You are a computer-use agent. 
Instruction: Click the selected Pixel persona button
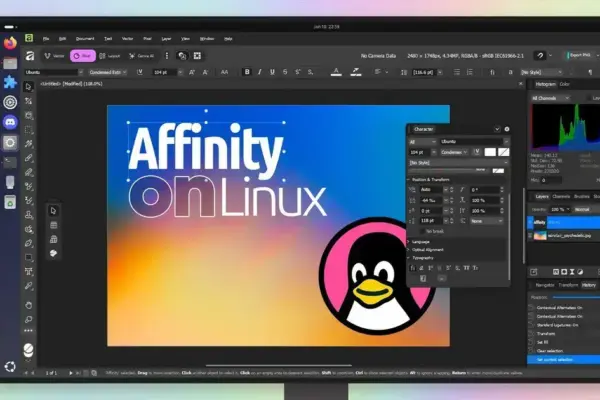coord(83,56)
